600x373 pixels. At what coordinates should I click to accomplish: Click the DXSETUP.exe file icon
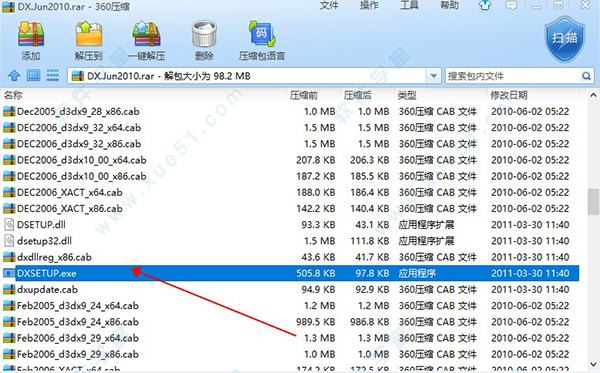9,273
